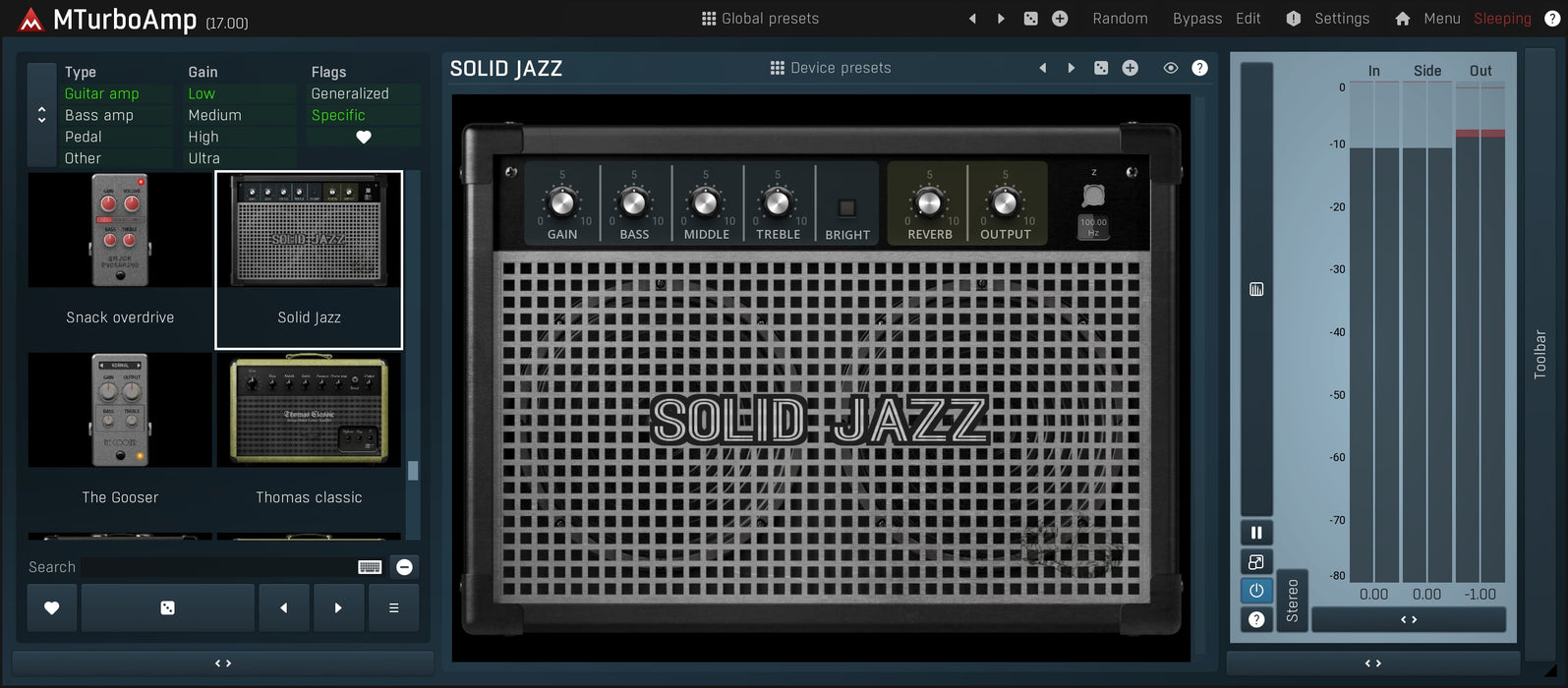Click the device presets help question mark
Screen dimensions: 1568x688
pos(1199,68)
